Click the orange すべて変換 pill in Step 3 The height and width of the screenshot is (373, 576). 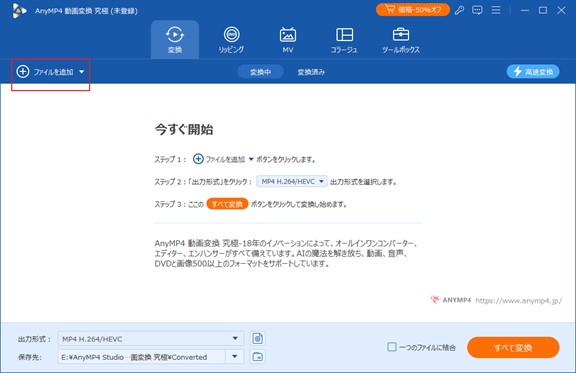[227, 204]
